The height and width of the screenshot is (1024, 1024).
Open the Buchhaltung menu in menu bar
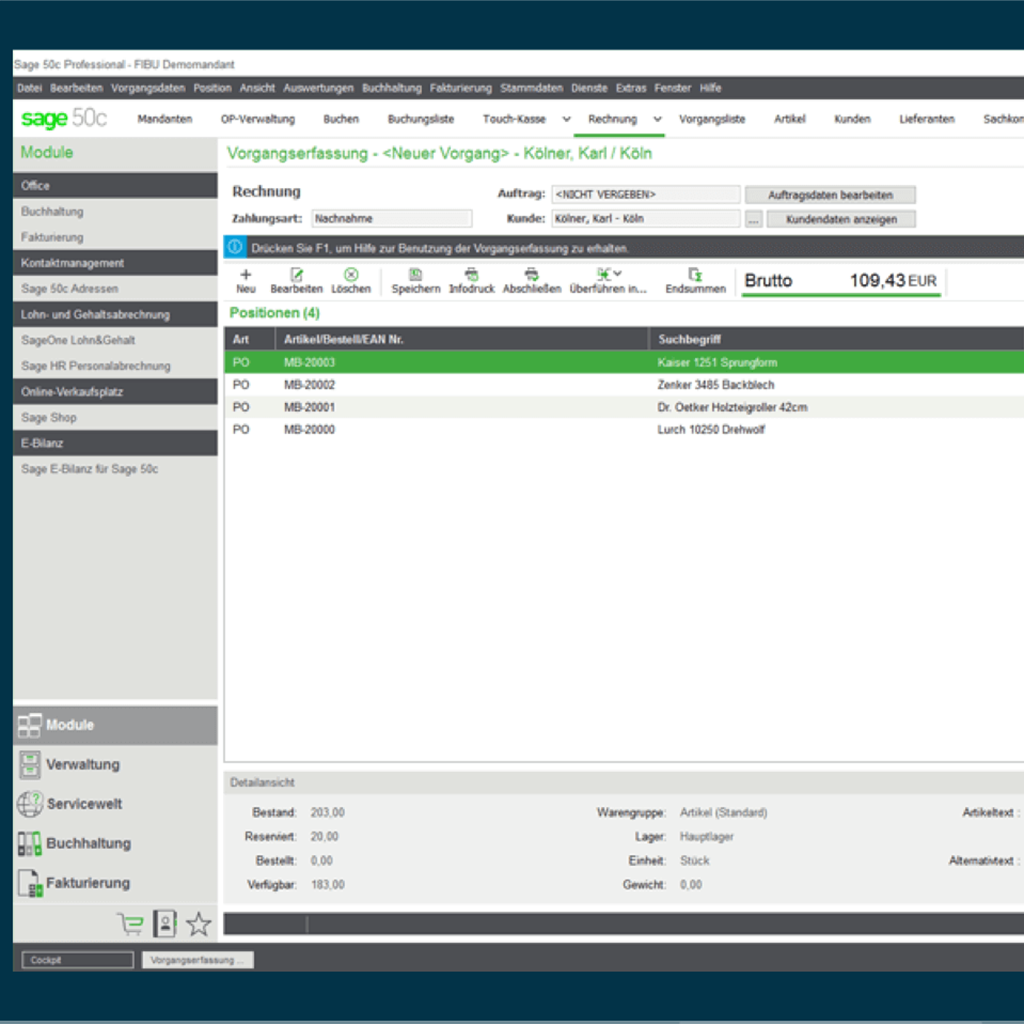pyautogui.click(x=392, y=88)
